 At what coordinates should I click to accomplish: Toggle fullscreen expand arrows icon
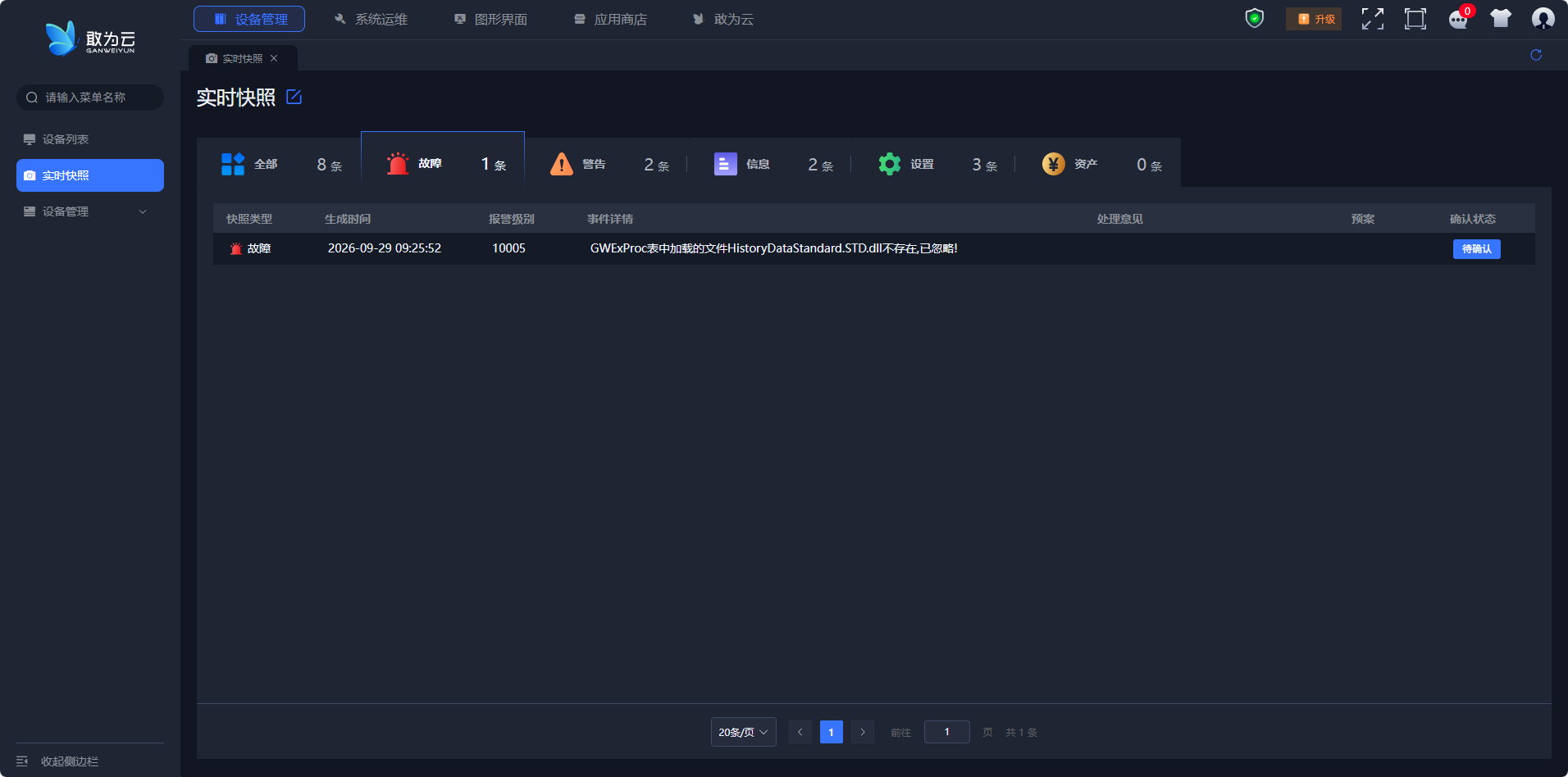(x=1373, y=19)
